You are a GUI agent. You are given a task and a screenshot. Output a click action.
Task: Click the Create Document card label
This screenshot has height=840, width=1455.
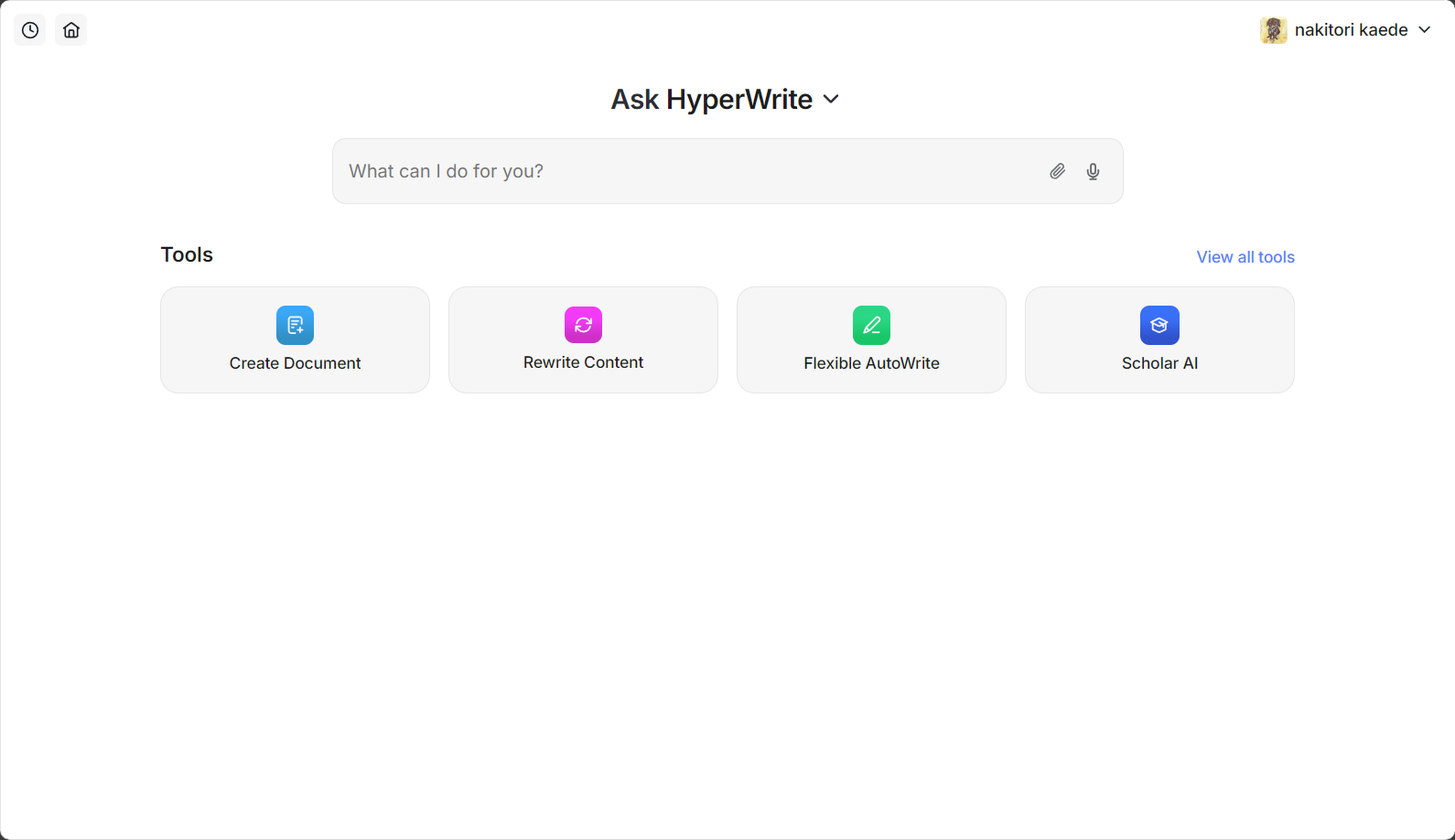pos(295,363)
